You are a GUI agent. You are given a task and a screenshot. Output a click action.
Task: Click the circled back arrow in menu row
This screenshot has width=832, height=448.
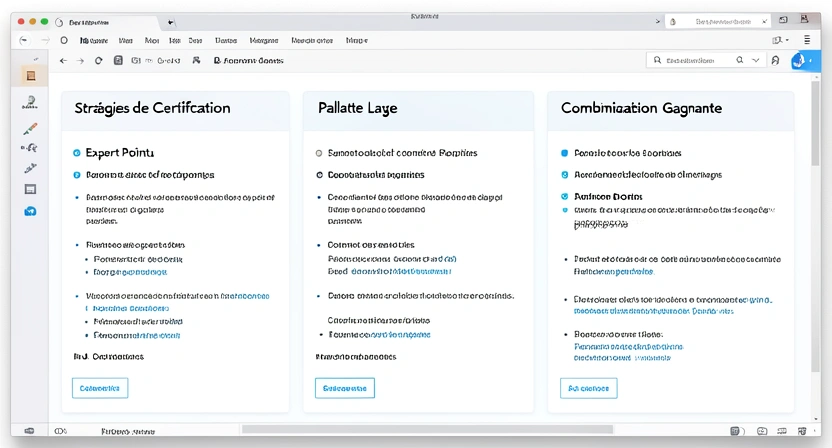(x=23, y=40)
